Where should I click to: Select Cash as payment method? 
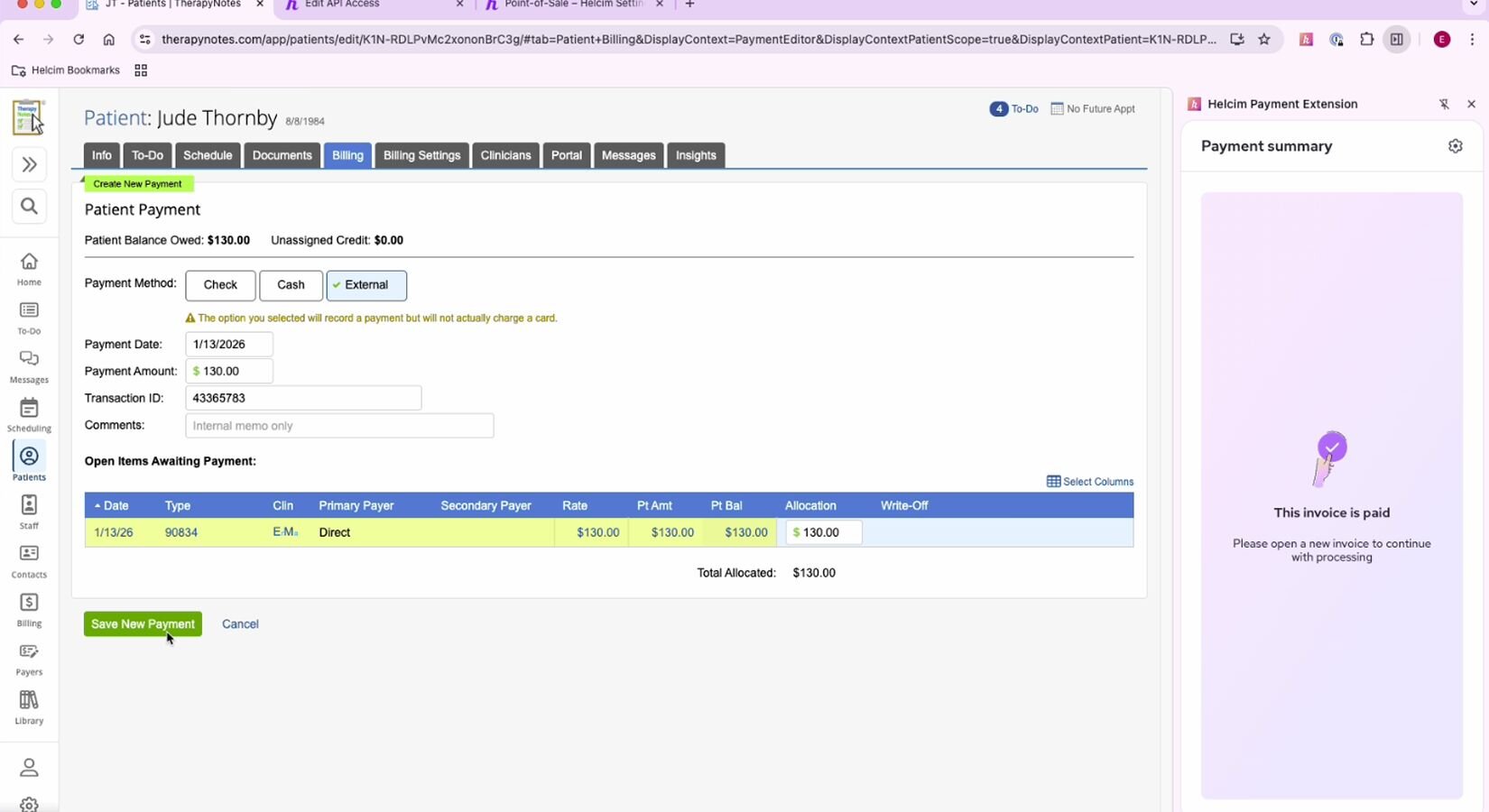coord(291,285)
